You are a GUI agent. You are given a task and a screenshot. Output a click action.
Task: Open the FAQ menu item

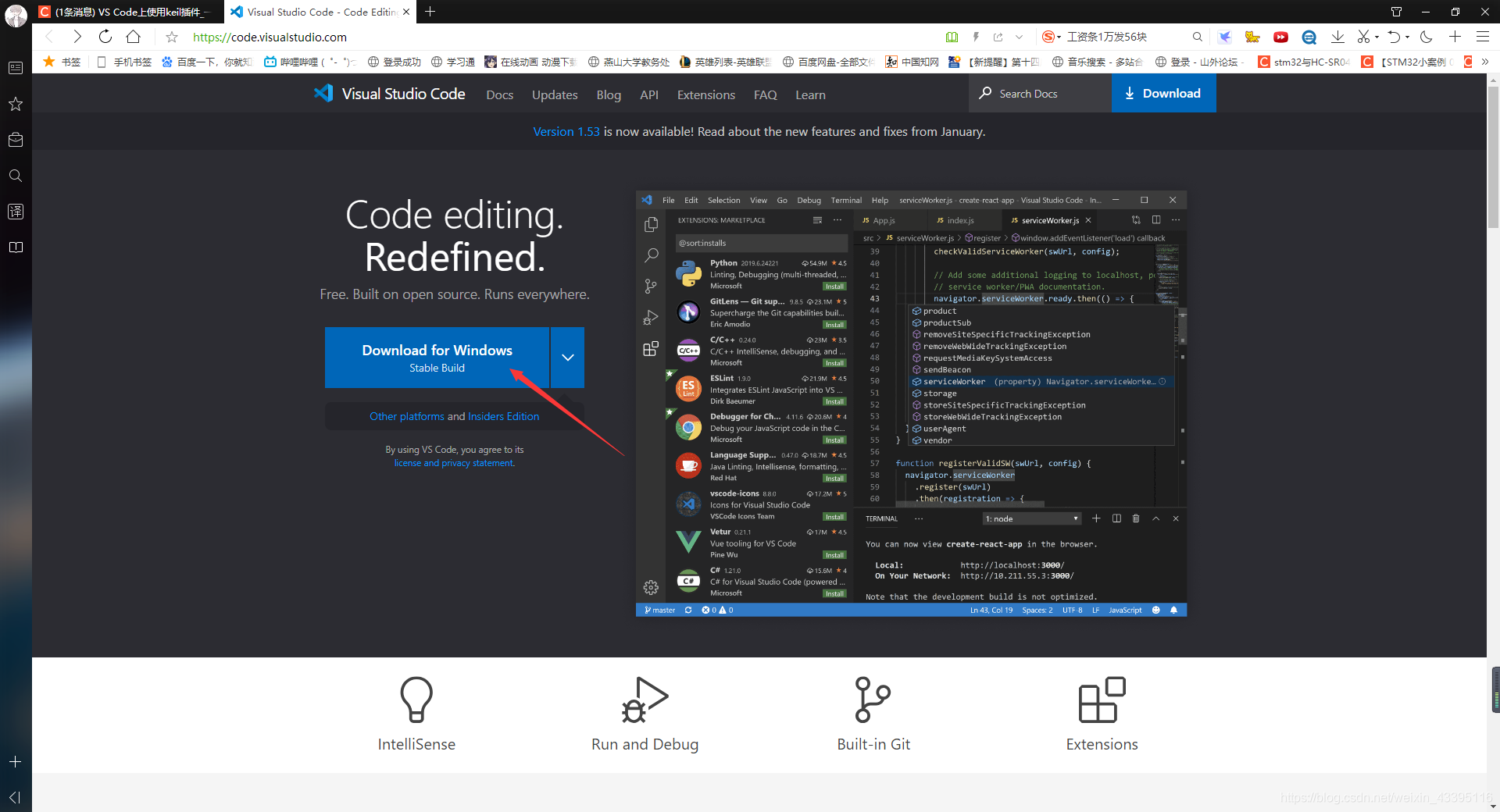point(766,94)
